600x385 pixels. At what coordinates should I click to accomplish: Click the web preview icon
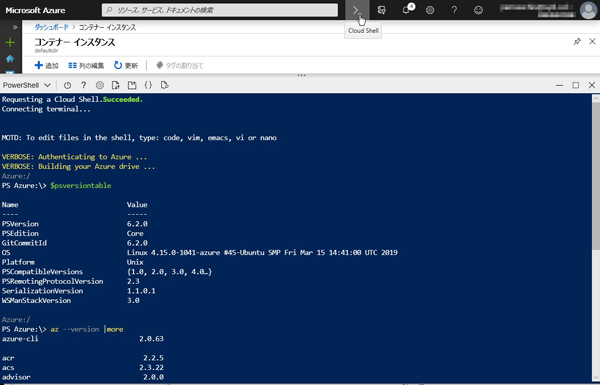tap(165, 85)
